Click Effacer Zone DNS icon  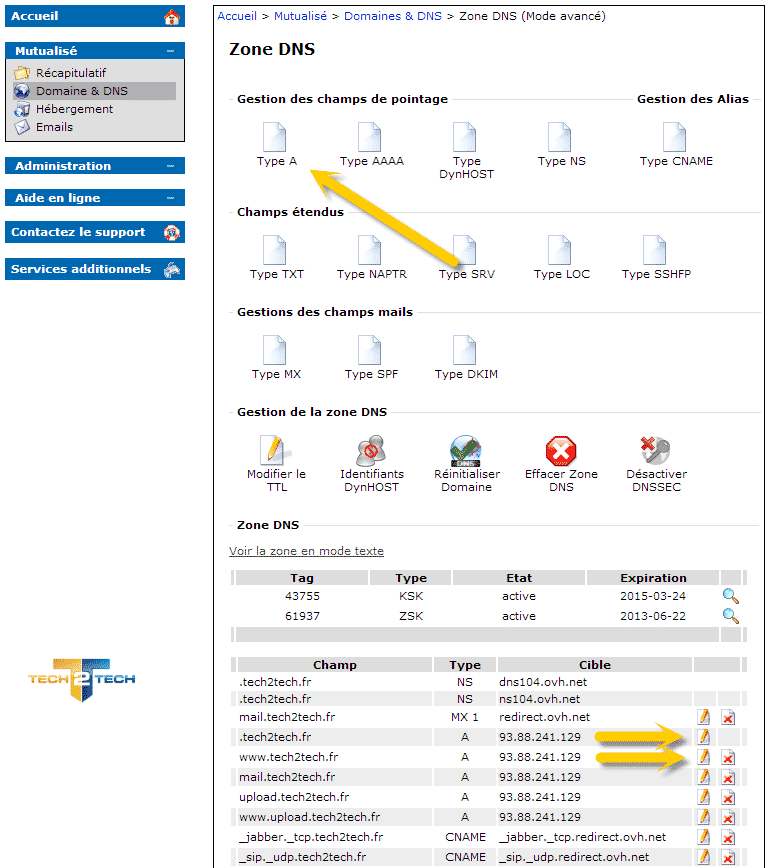561,452
